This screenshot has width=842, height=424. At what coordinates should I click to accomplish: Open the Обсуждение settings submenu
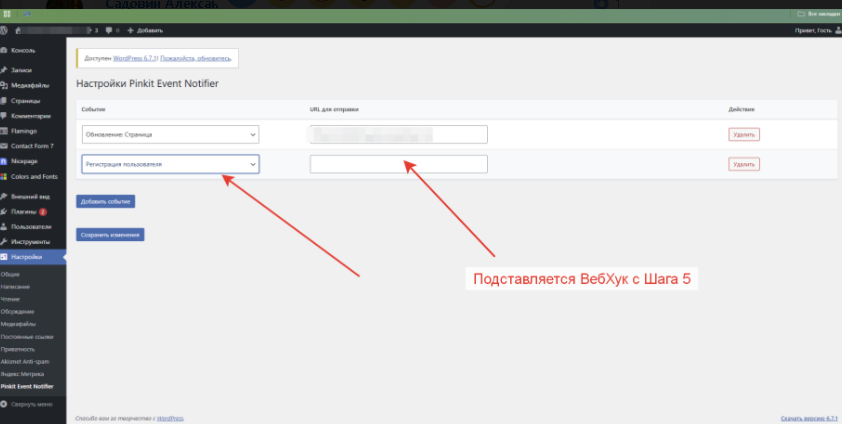pos(18,312)
